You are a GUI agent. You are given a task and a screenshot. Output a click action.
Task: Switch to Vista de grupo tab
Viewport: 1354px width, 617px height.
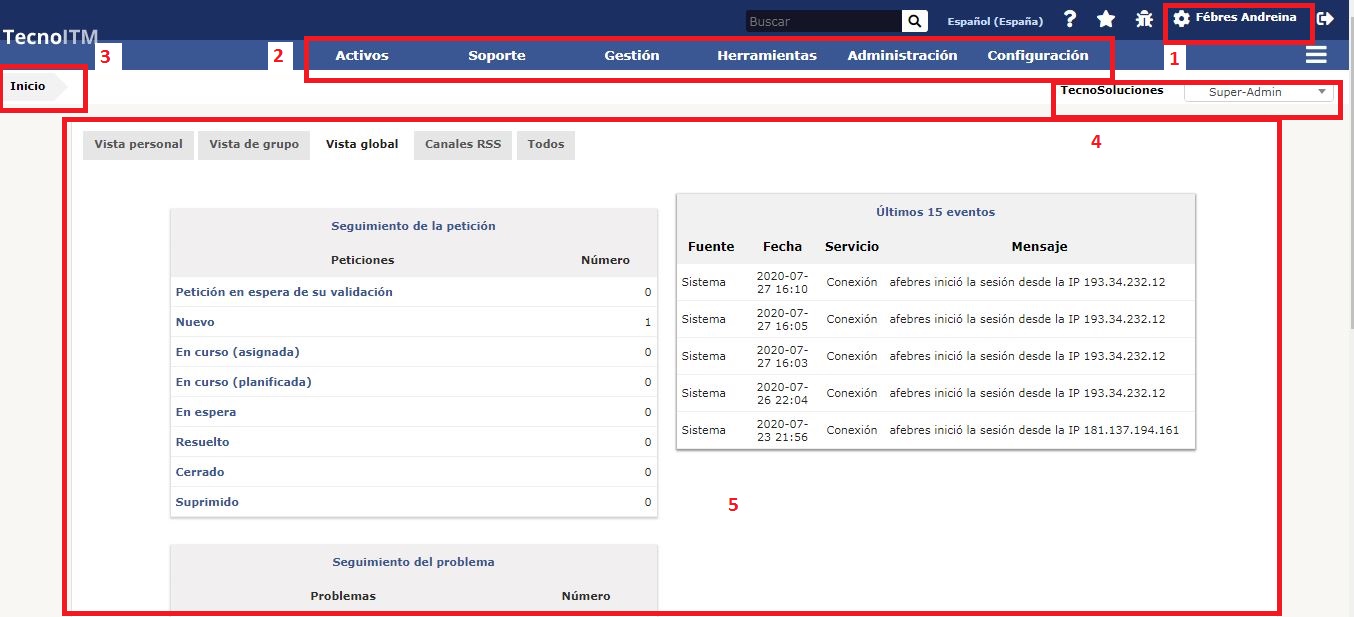[254, 145]
